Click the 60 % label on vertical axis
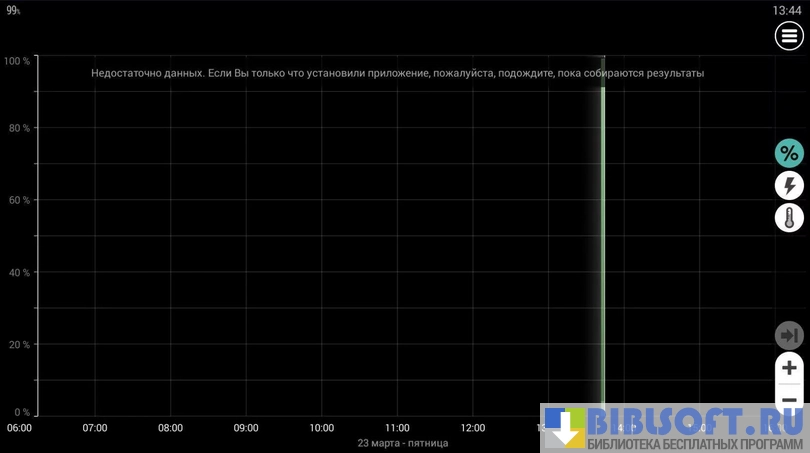Screen dimensions: 810x453 coord(19,200)
